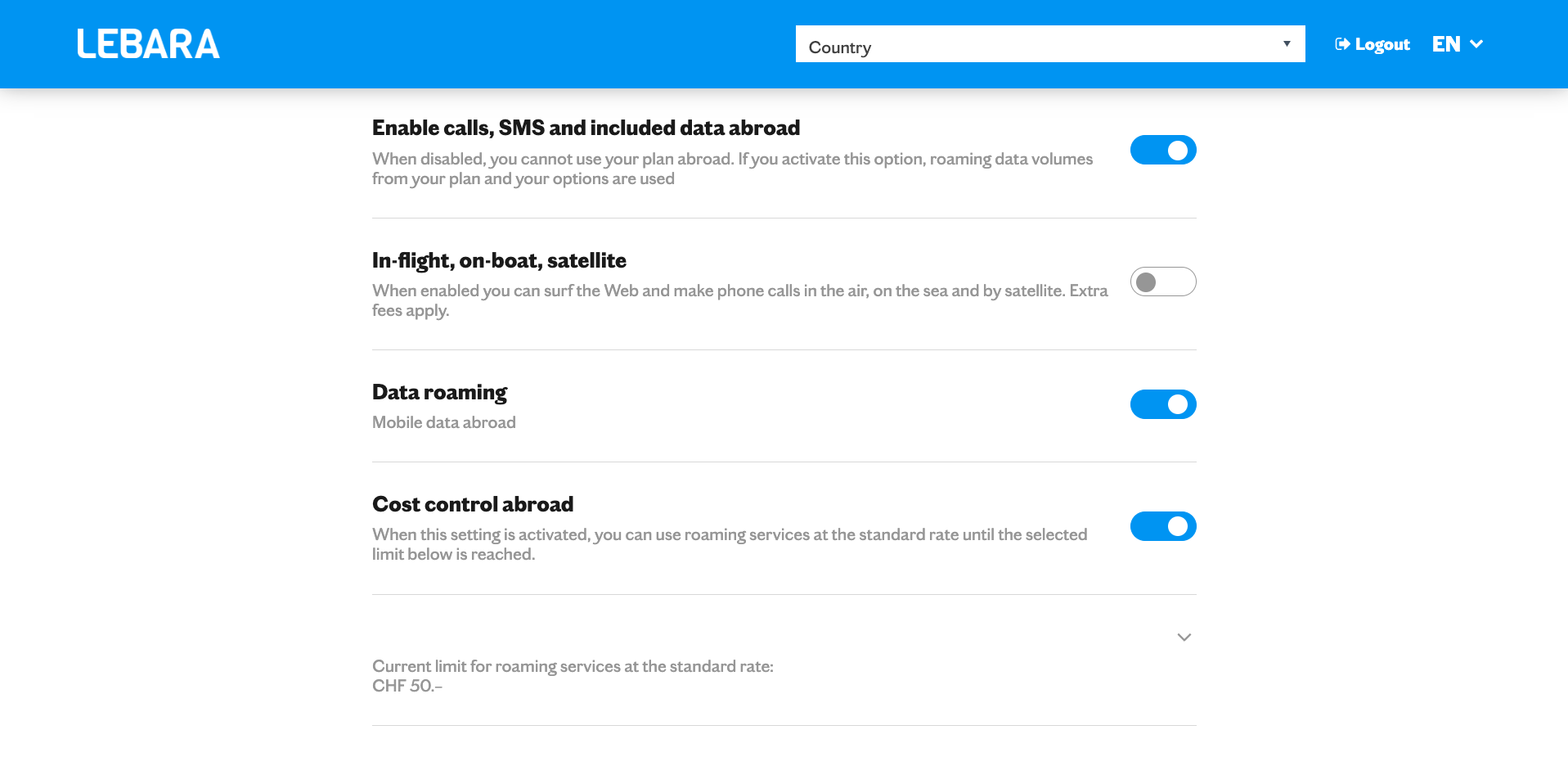
Task: Click the Enable calls, SMS heading
Action: tap(586, 128)
